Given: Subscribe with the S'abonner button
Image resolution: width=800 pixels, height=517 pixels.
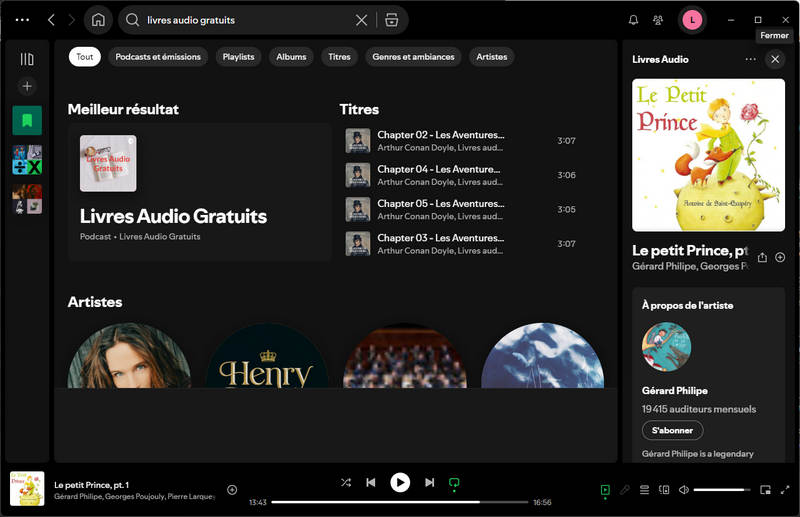Looking at the screenshot, I should point(672,430).
